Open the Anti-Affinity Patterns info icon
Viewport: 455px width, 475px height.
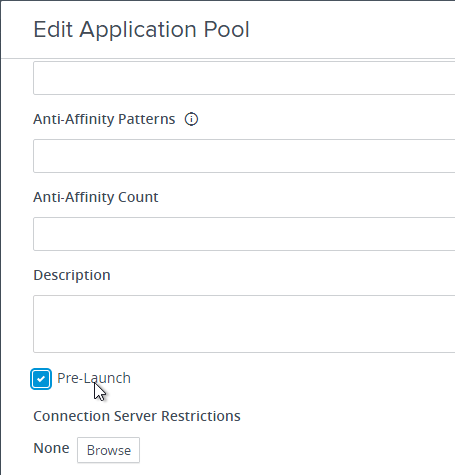tap(191, 119)
